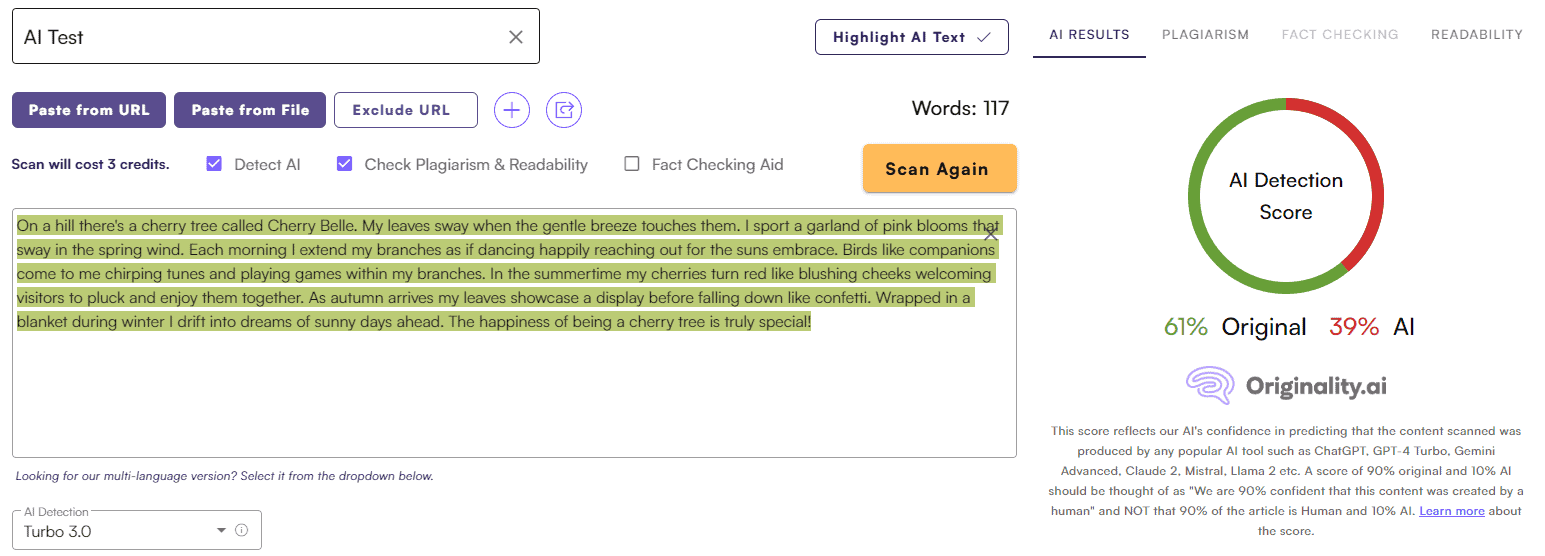Click the Paste from File button

(250, 110)
